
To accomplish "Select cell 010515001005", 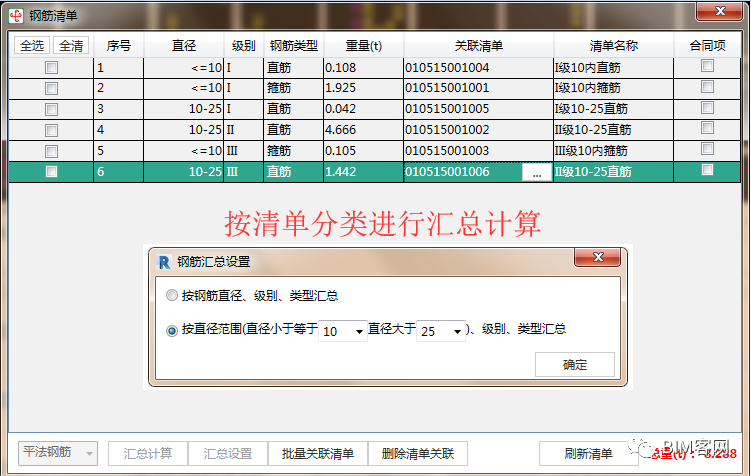I will pyautogui.click(x=478, y=110).
